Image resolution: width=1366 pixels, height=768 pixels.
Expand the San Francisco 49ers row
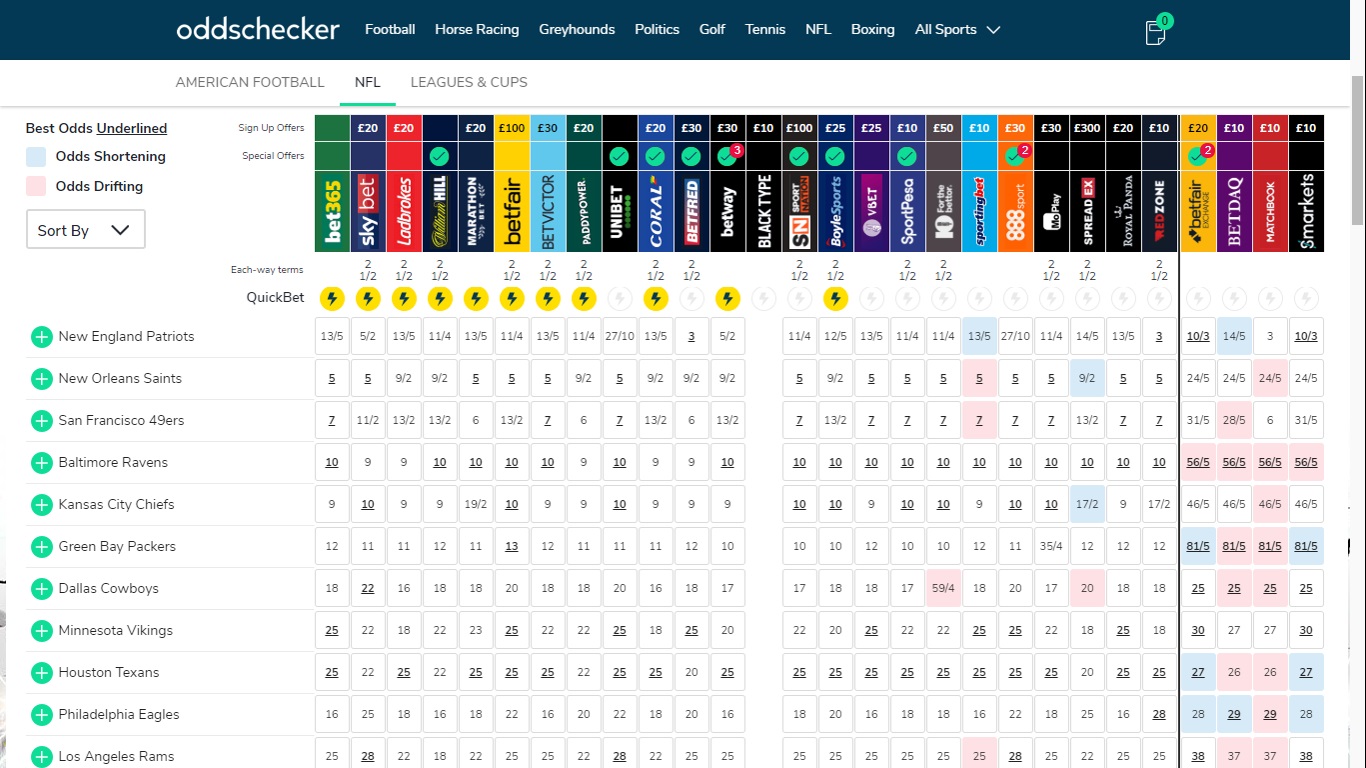[41, 421]
